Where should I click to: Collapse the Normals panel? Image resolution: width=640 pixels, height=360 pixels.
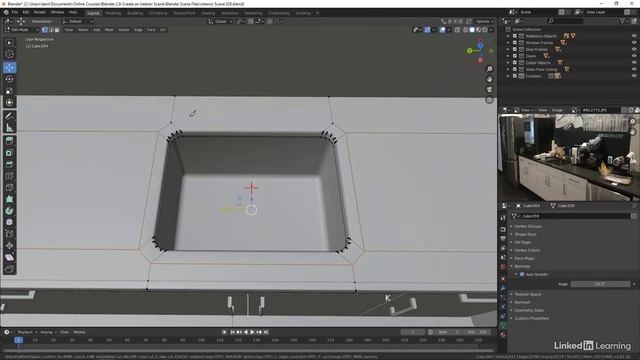[x=522, y=266]
